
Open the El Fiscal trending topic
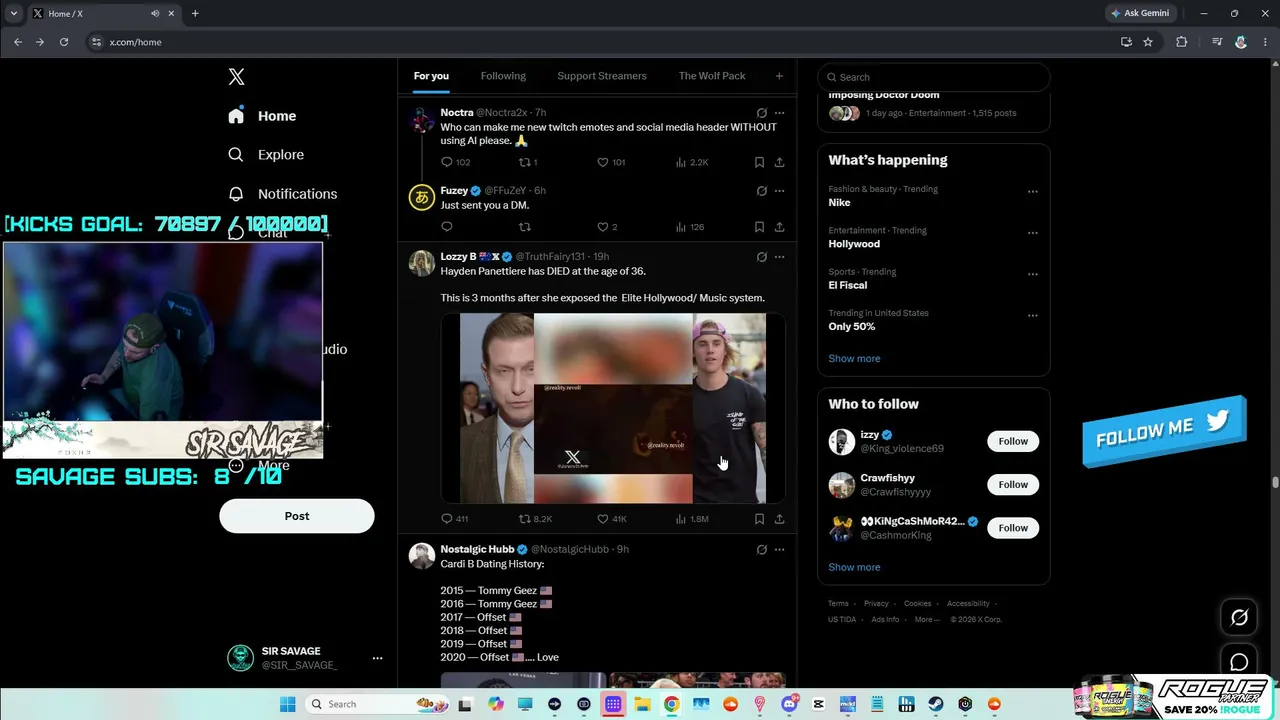click(x=847, y=285)
